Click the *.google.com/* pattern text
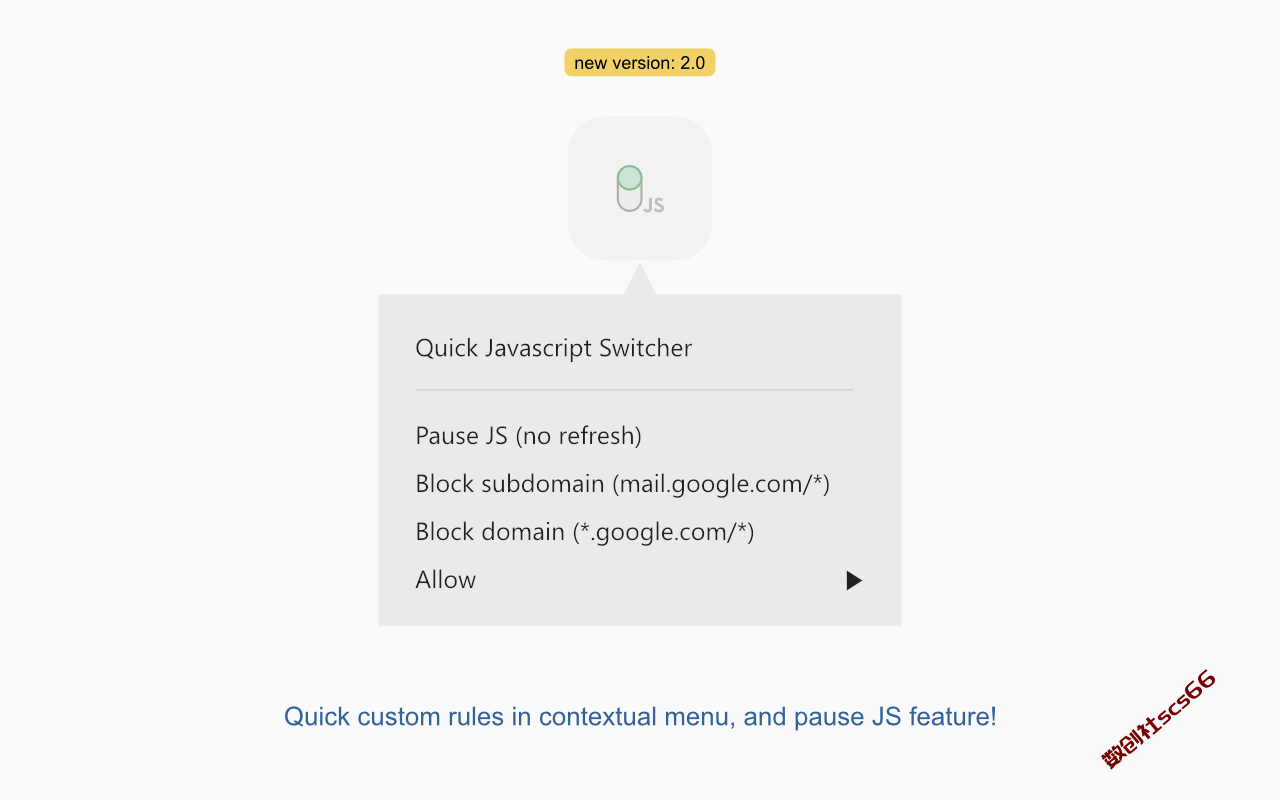Screen dimensions: 1280x800 tap(664, 532)
